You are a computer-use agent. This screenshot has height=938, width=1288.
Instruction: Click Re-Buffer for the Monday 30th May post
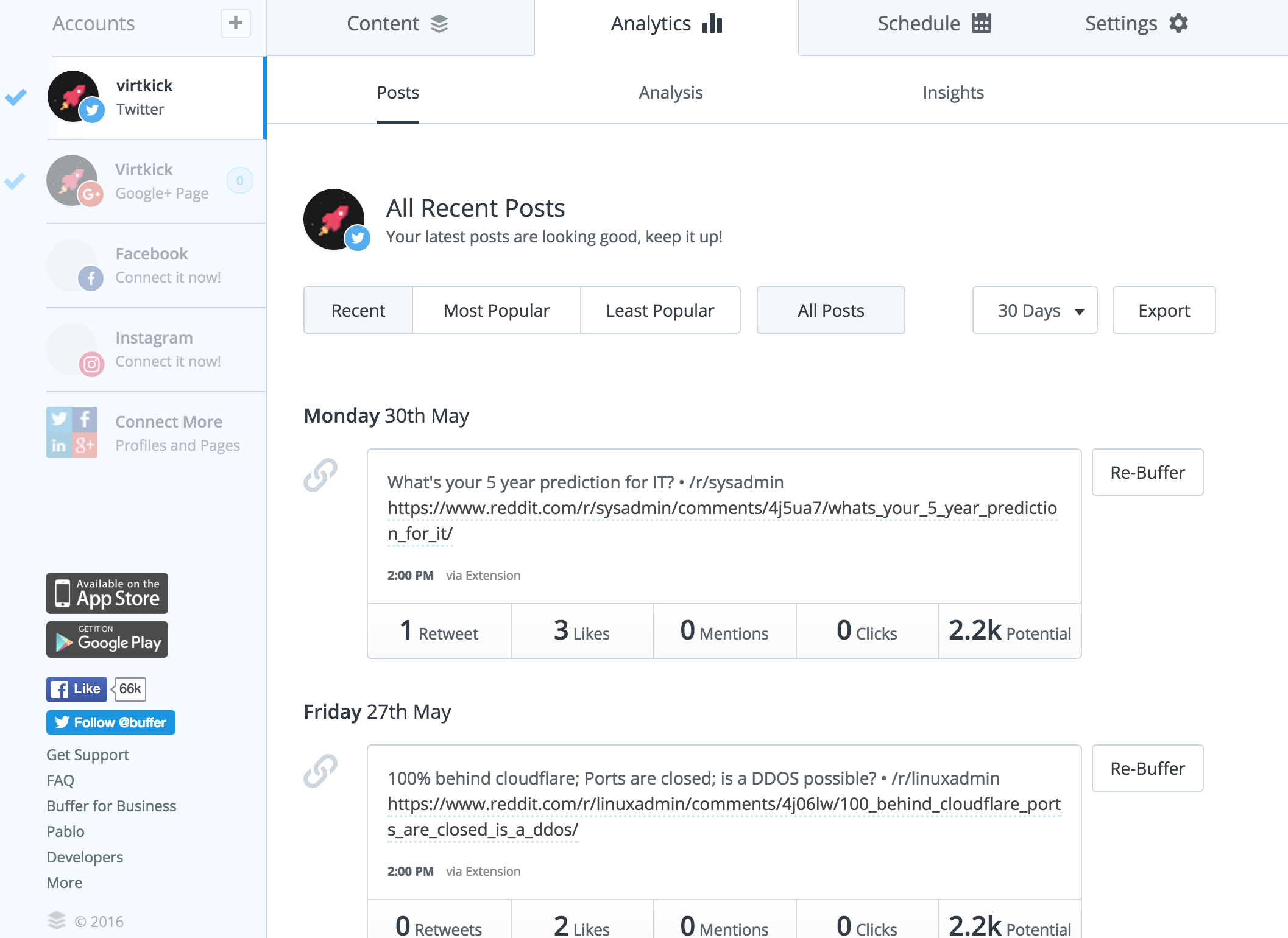pyautogui.click(x=1148, y=472)
